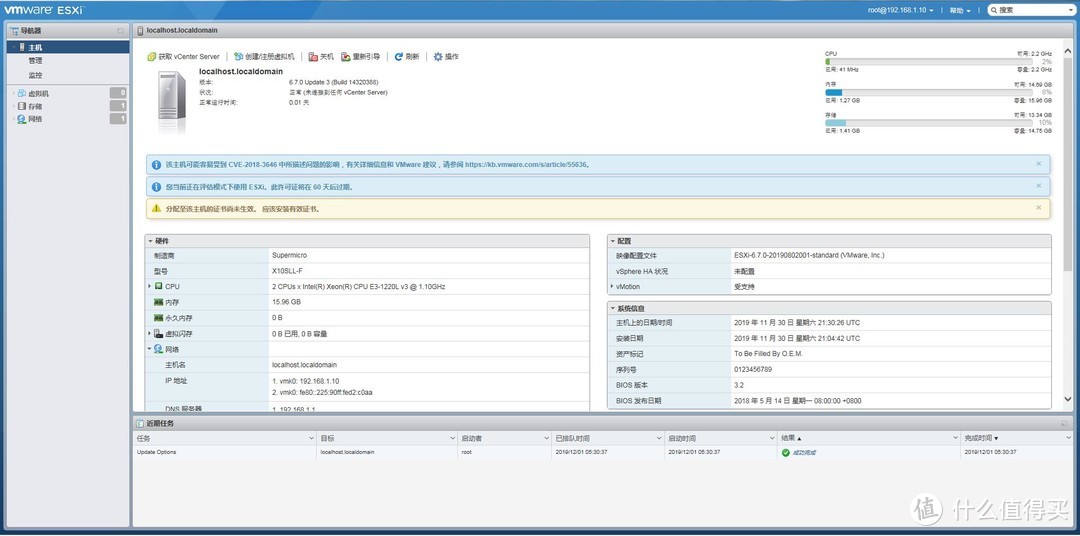
Task: Open the kb.vmware.com article link
Action: [526, 165]
